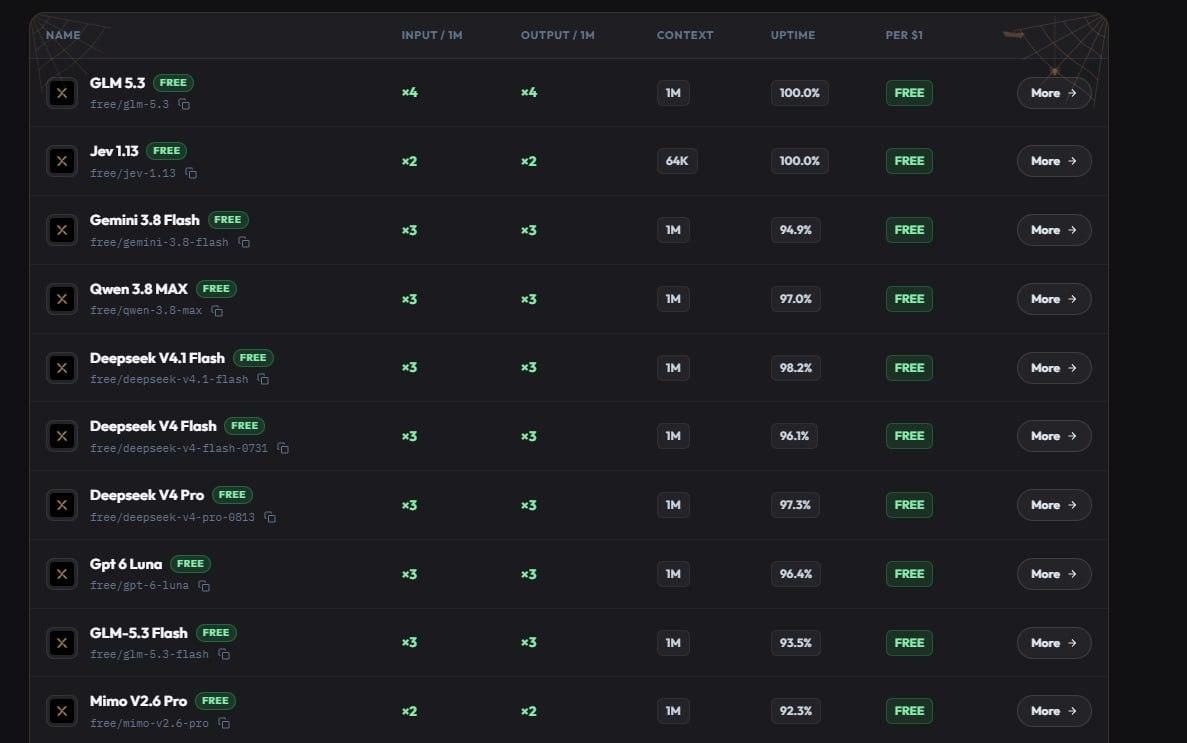Screen dimensions: 1187x743
Task: View More for Deepseek V4.1 Flash
Action: click(x=1054, y=368)
